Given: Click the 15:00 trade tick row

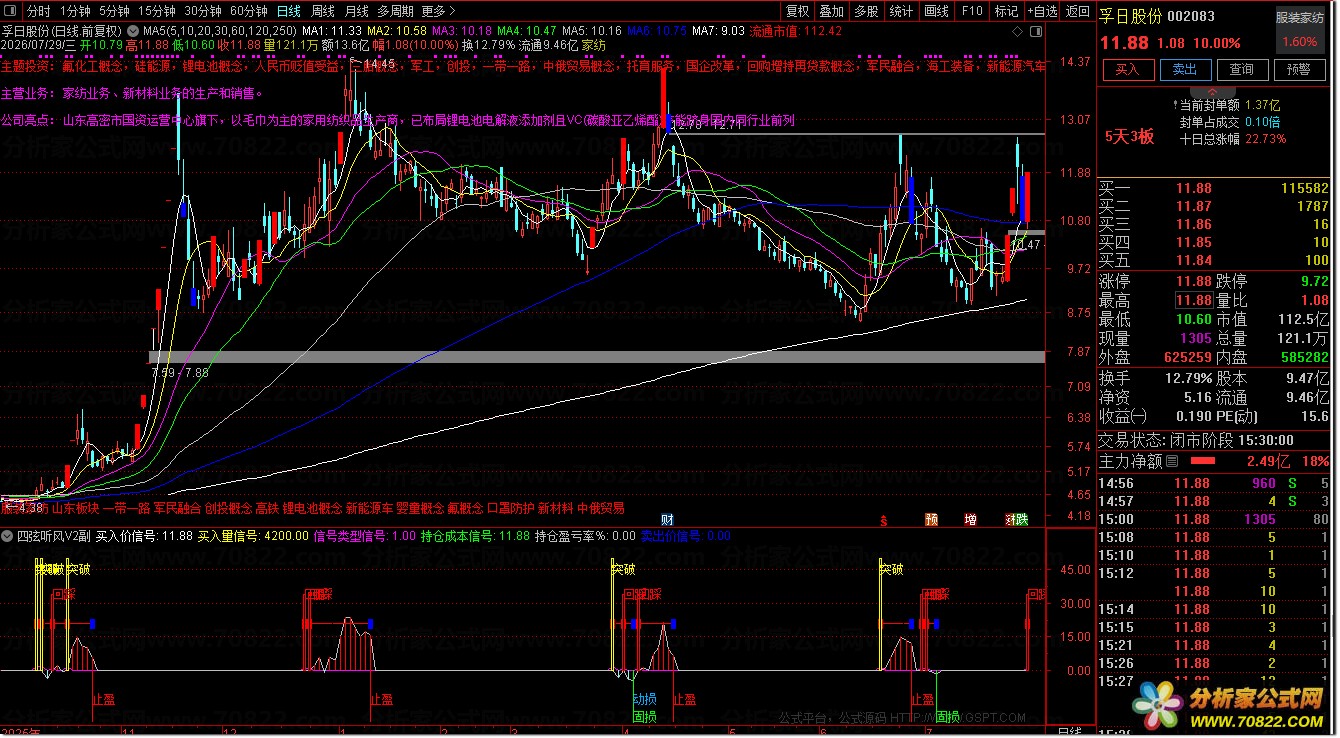Looking at the screenshot, I should coord(1215,519).
